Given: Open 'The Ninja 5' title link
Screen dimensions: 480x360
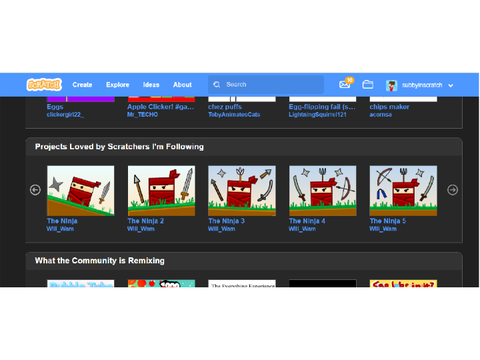Looking at the screenshot, I should click(x=388, y=221).
